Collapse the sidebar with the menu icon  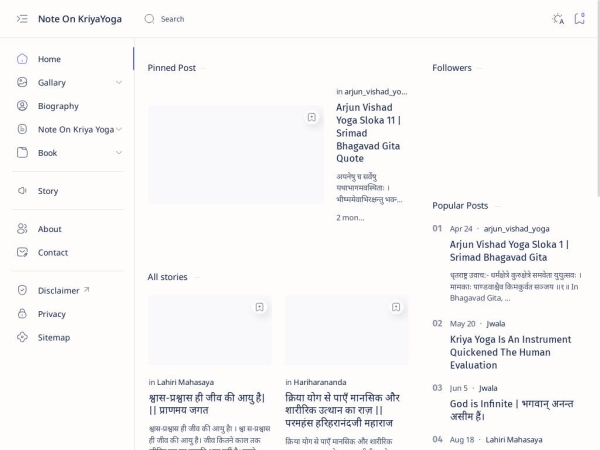22,19
